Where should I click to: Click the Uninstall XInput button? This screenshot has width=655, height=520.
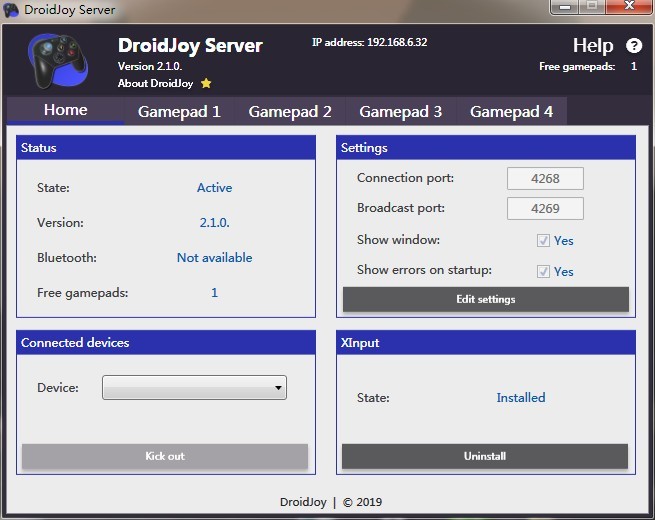point(485,456)
